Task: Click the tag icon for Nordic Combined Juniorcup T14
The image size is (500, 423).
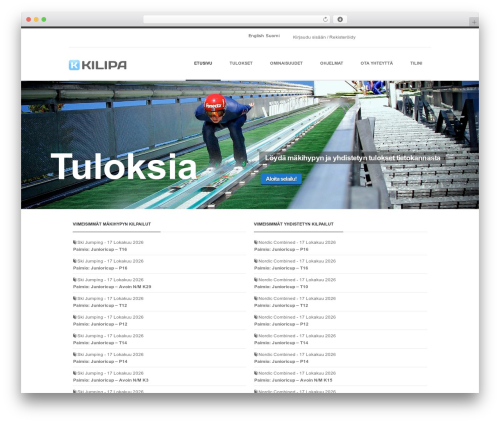Action: tap(256, 336)
